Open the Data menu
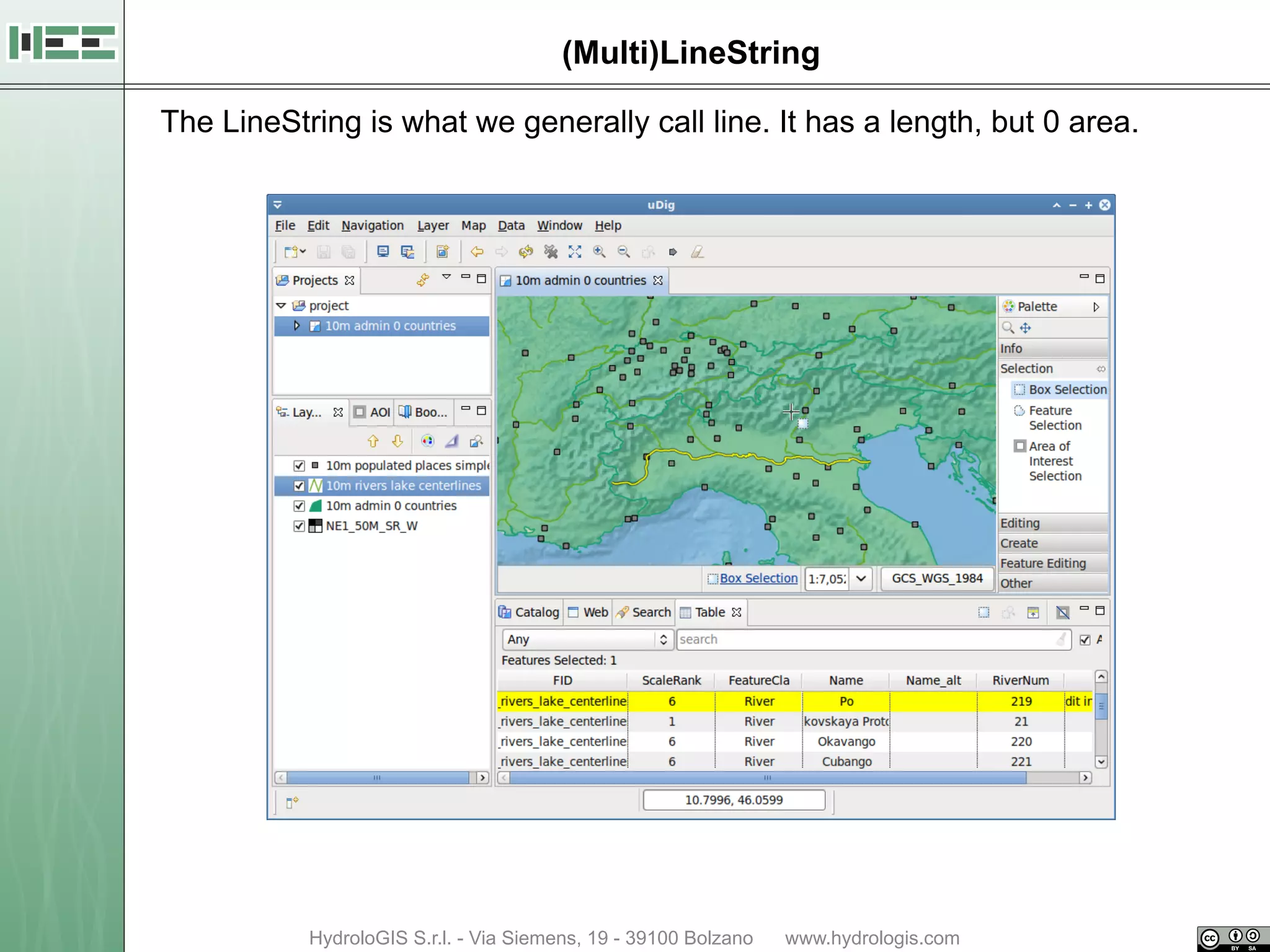This screenshot has height=952, width=1270. pos(511,226)
